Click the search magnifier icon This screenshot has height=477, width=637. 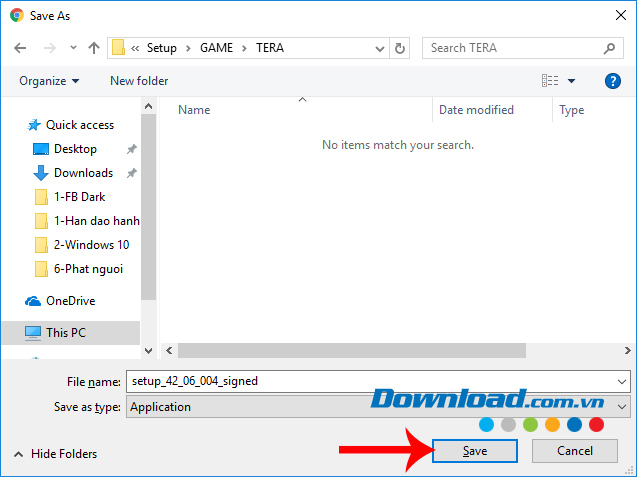click(x=609, y=48)
